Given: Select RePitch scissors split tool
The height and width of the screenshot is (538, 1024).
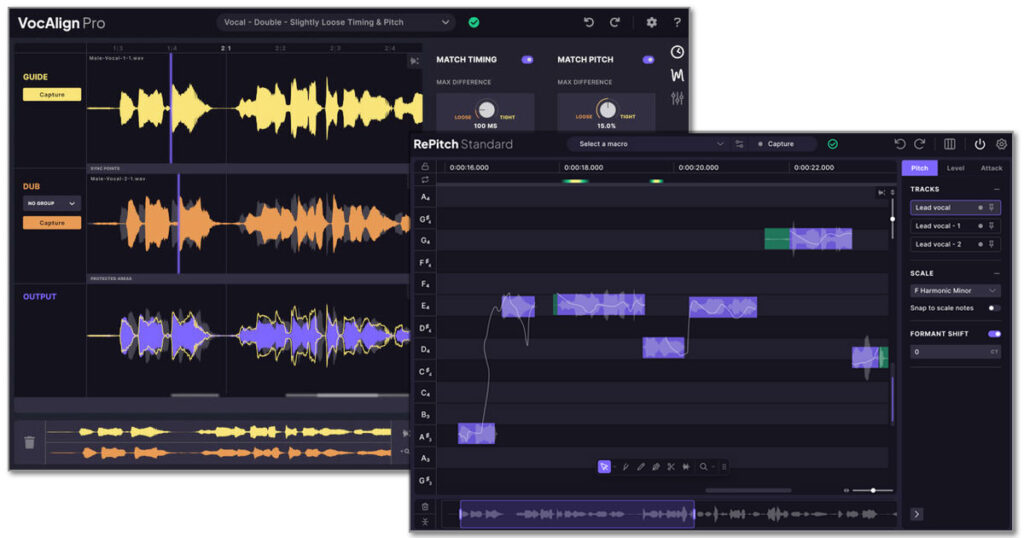Looking at the screenshot, I should point(671,467).
